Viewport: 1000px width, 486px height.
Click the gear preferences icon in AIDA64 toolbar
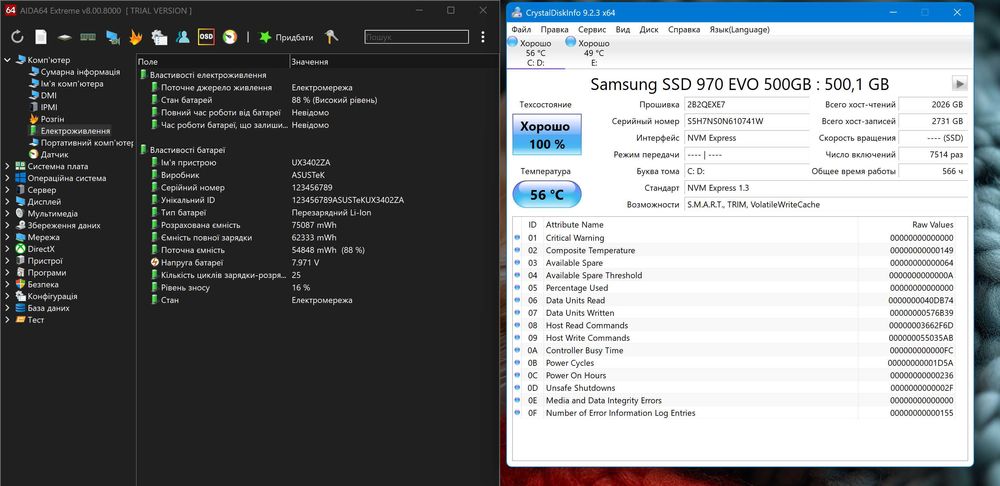pyautogui.click(x=159, y=37)
